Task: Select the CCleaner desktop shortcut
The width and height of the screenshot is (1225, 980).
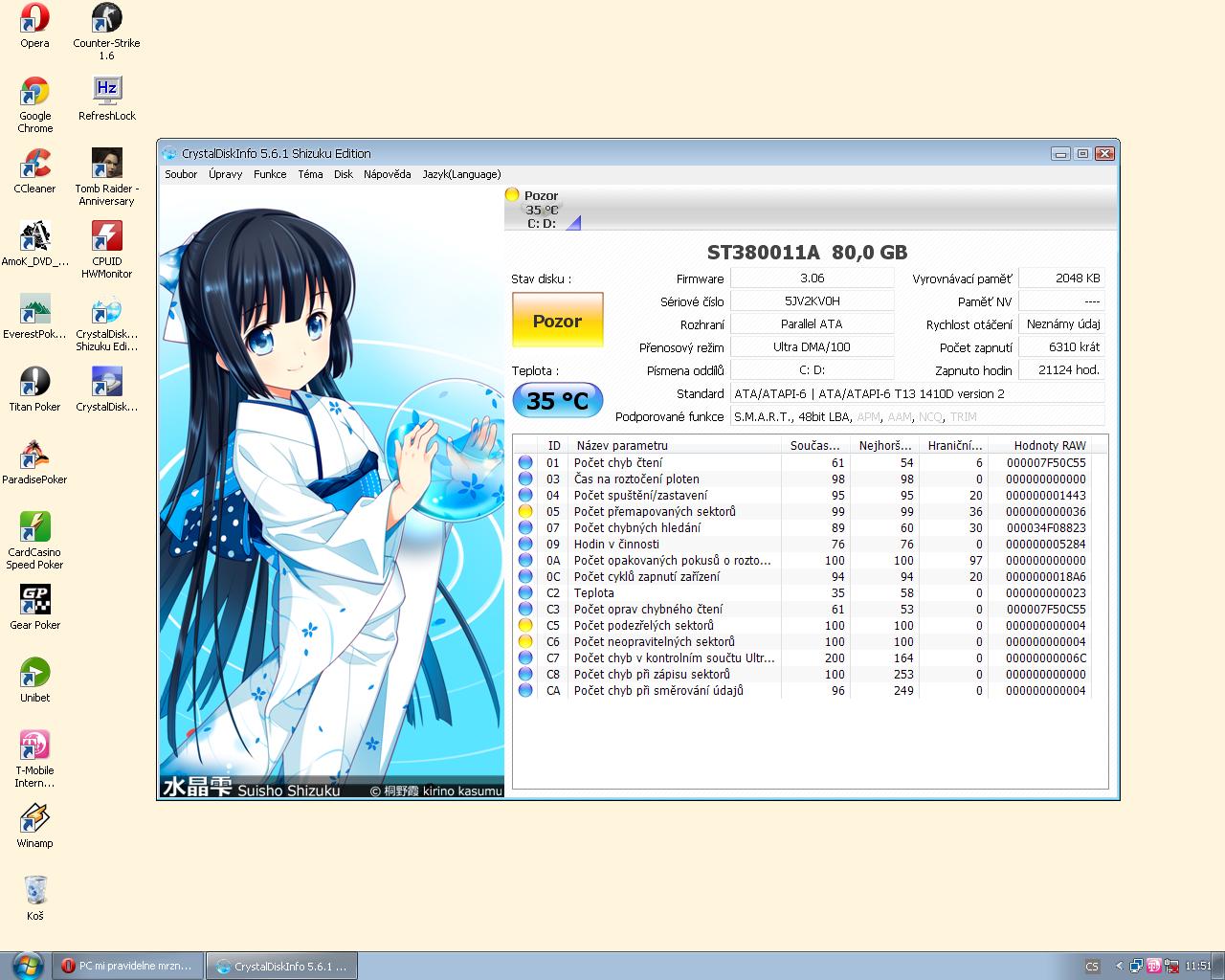Action: 34,171
